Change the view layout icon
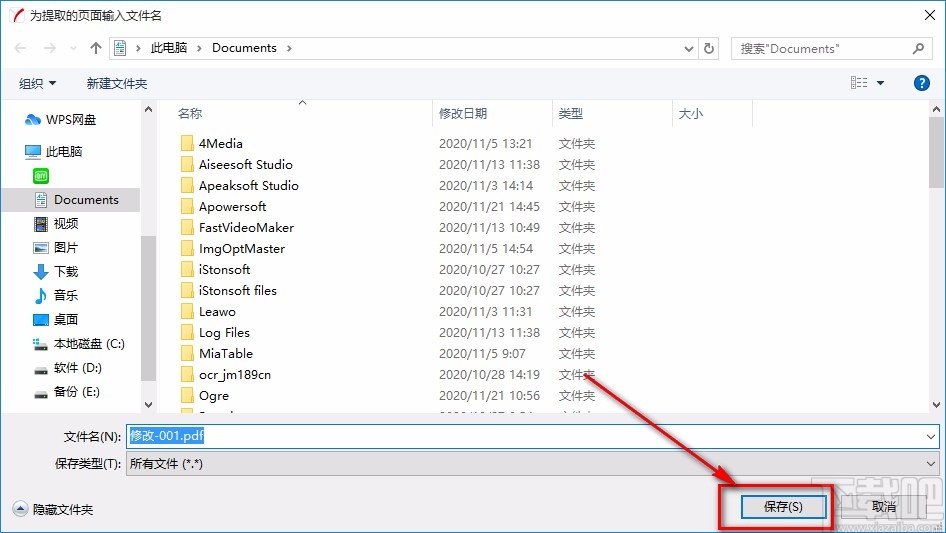 (x=859, y=83)
